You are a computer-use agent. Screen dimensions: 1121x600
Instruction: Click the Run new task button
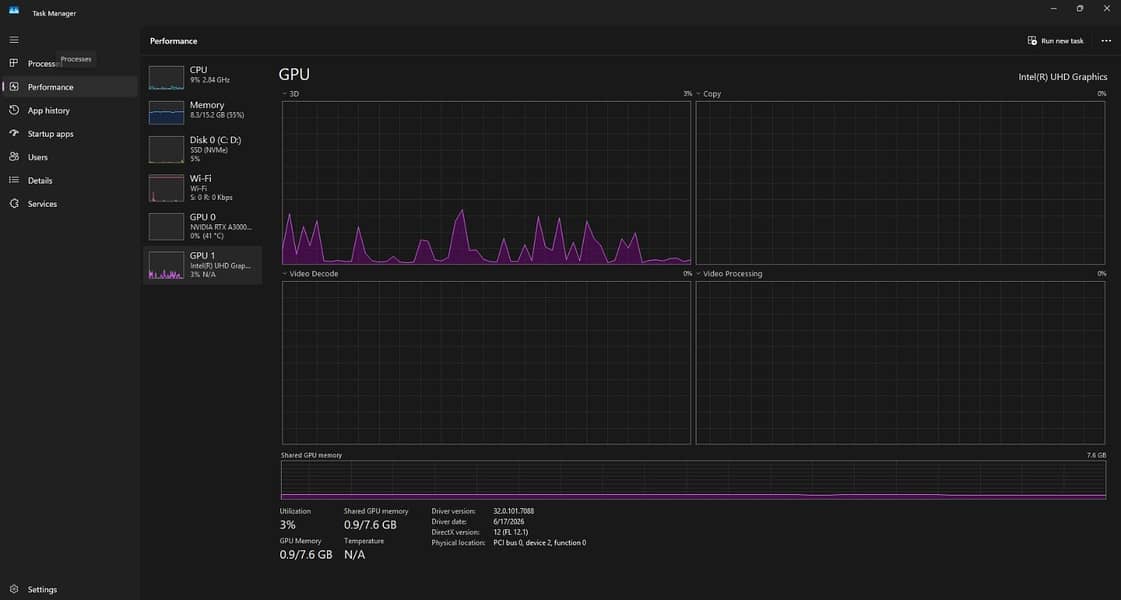click(1055, 41)
